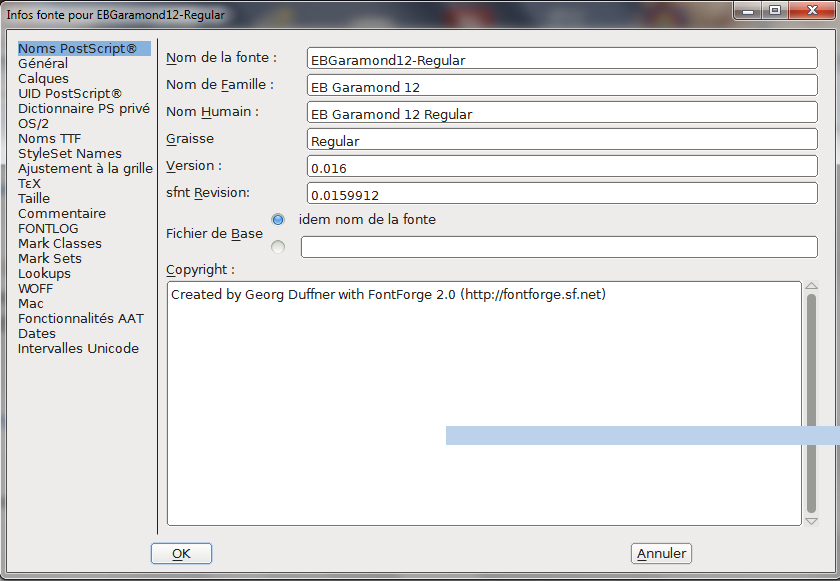This screenshot has height=581, width=840.
Task: Open the OS/2 section
Action: pyautogui.click(x=33, y=124)
